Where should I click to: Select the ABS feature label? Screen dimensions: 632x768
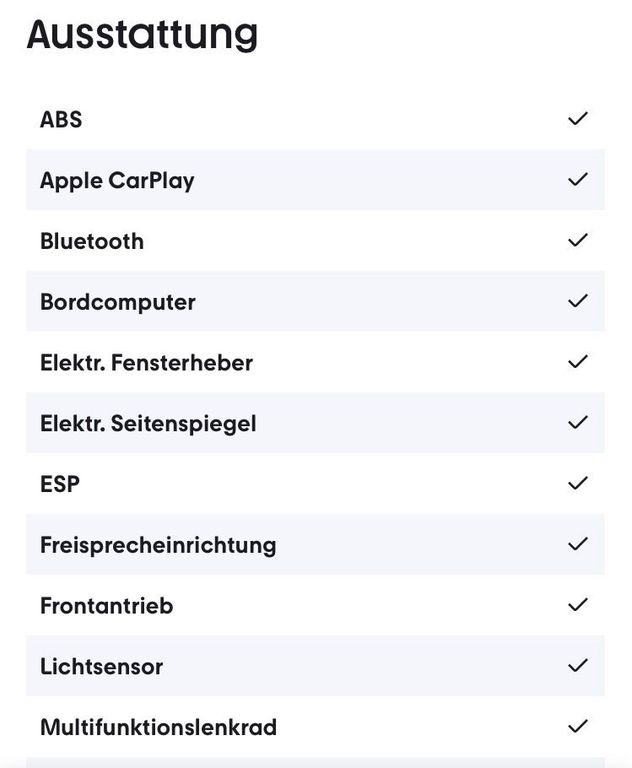click(61, 120)
